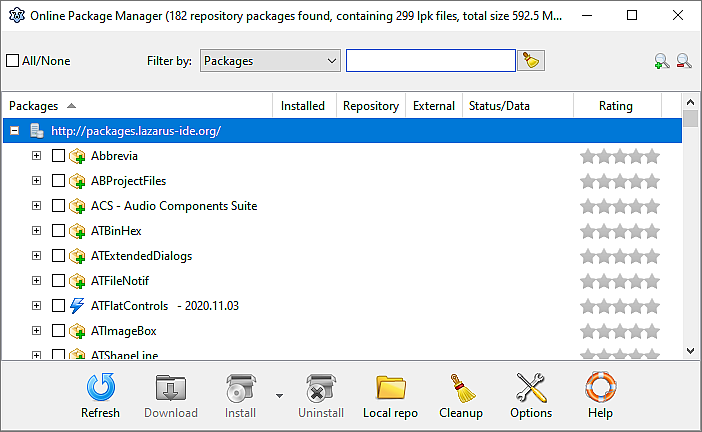Click the Status/Data column header
Viewport: 702px width, 432px height.
(498, 106)
